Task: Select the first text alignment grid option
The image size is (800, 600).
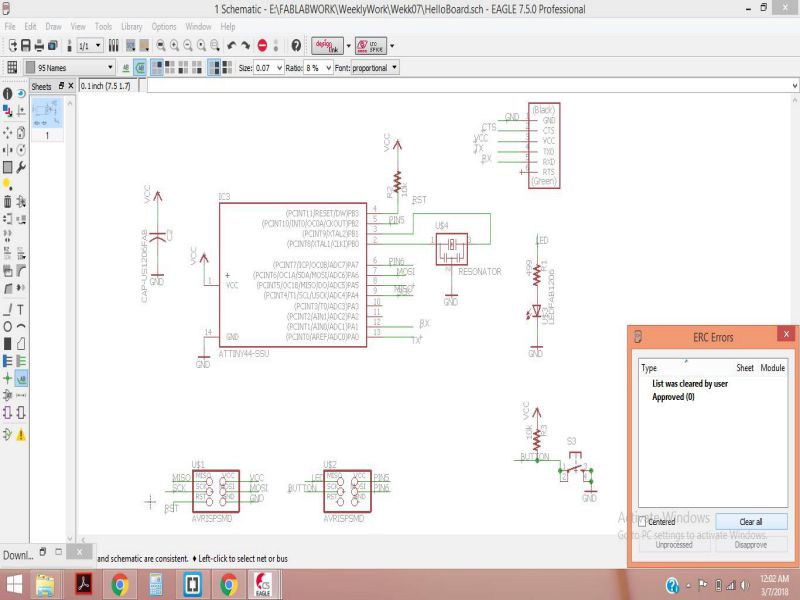Action: click(157, 67)
